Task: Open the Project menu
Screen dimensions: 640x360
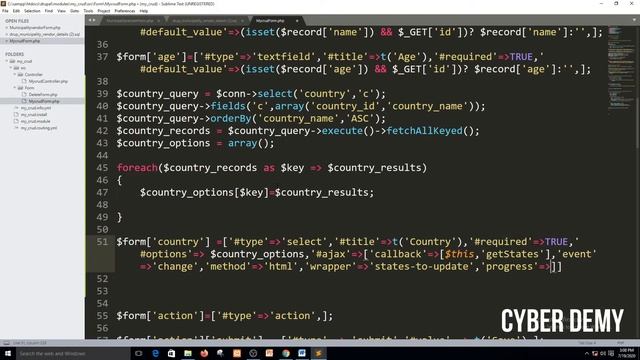Action: [104, 11]
